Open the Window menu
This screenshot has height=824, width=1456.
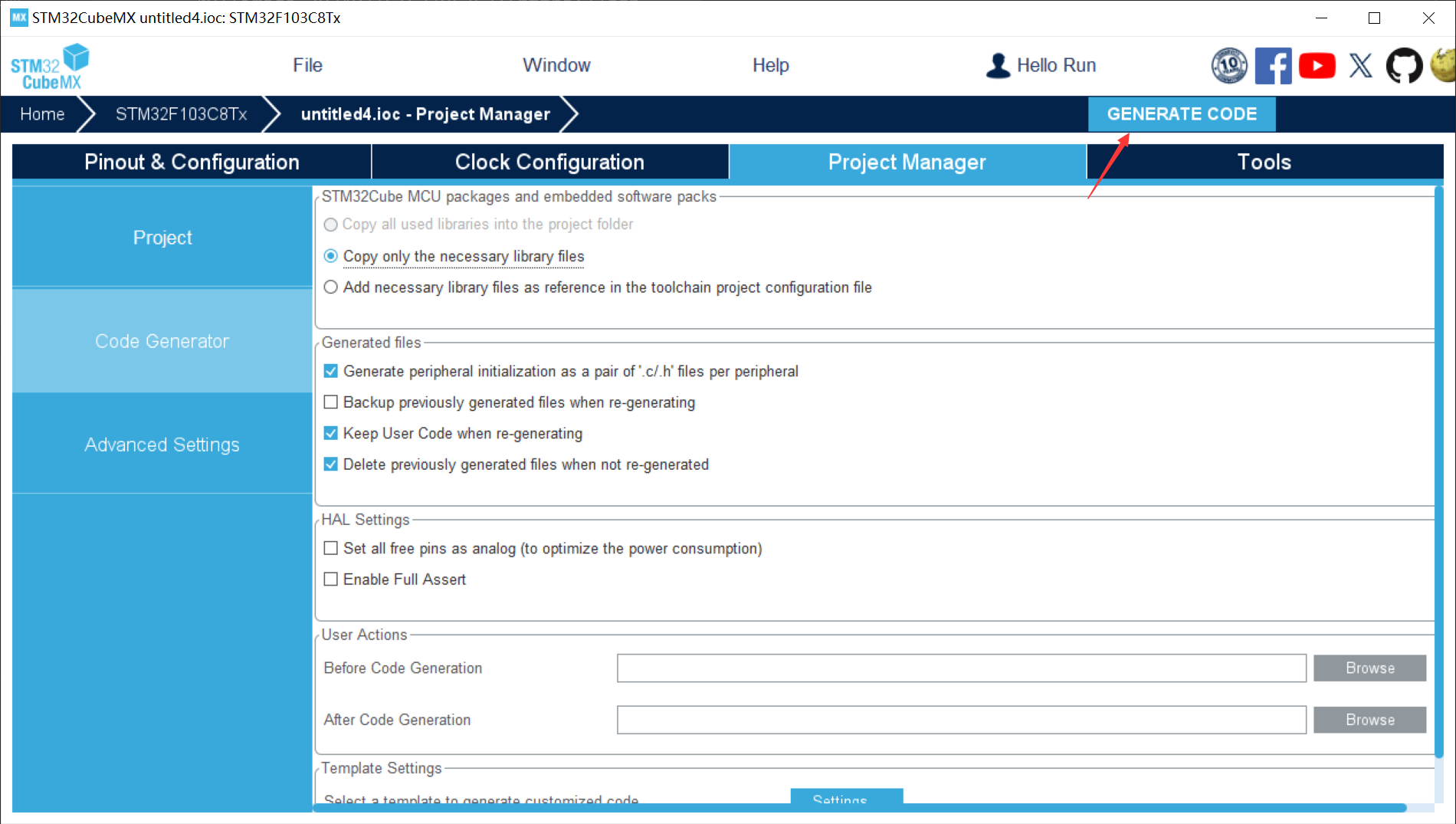click(556, 65)
